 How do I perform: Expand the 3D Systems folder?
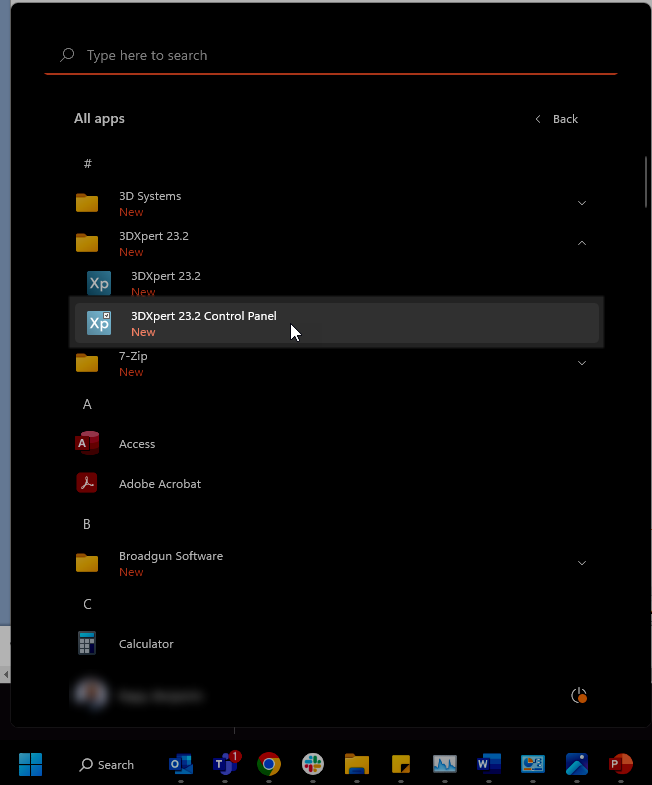581,203
